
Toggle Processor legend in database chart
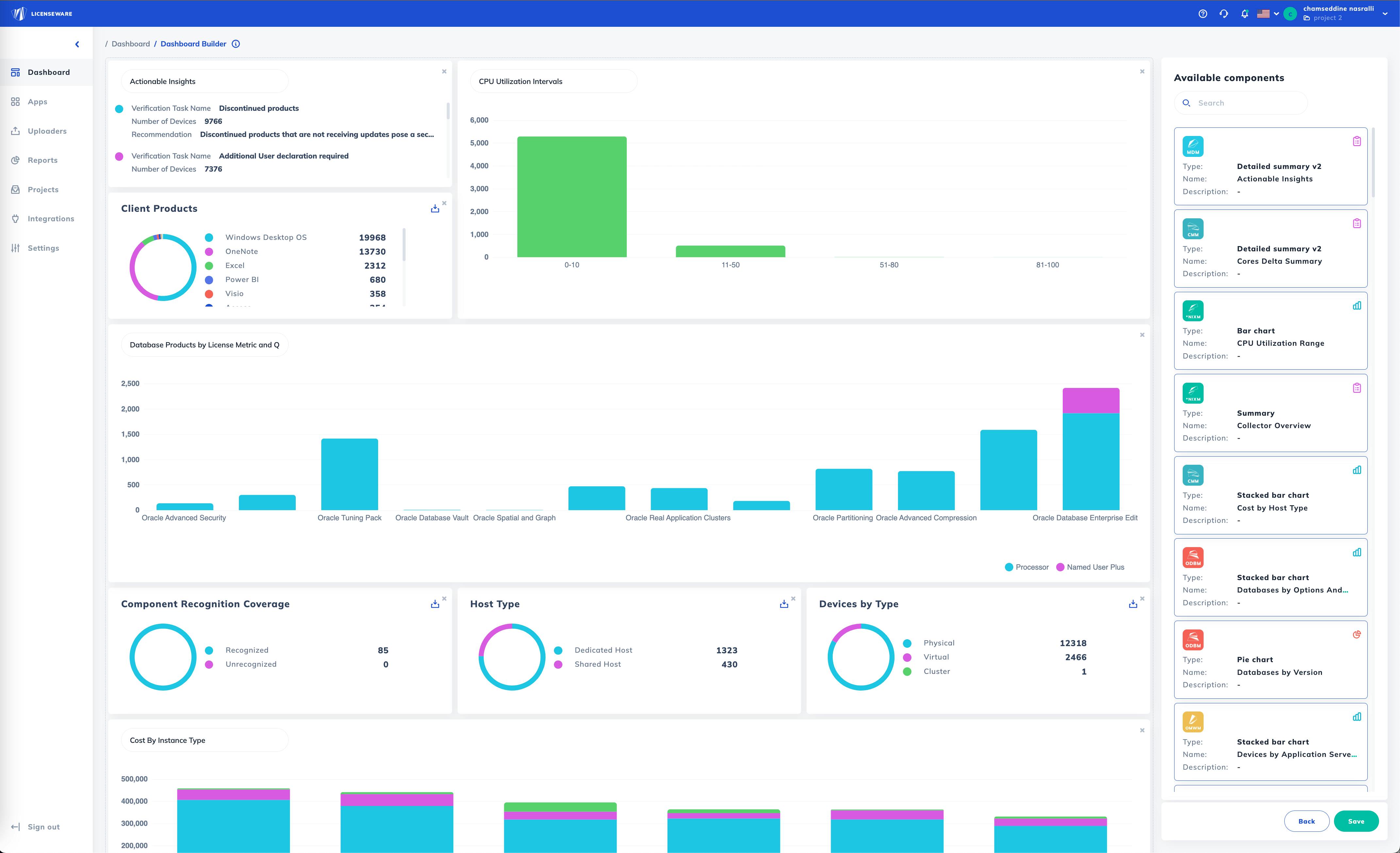pyautogui.click(x=1027, y=567)
